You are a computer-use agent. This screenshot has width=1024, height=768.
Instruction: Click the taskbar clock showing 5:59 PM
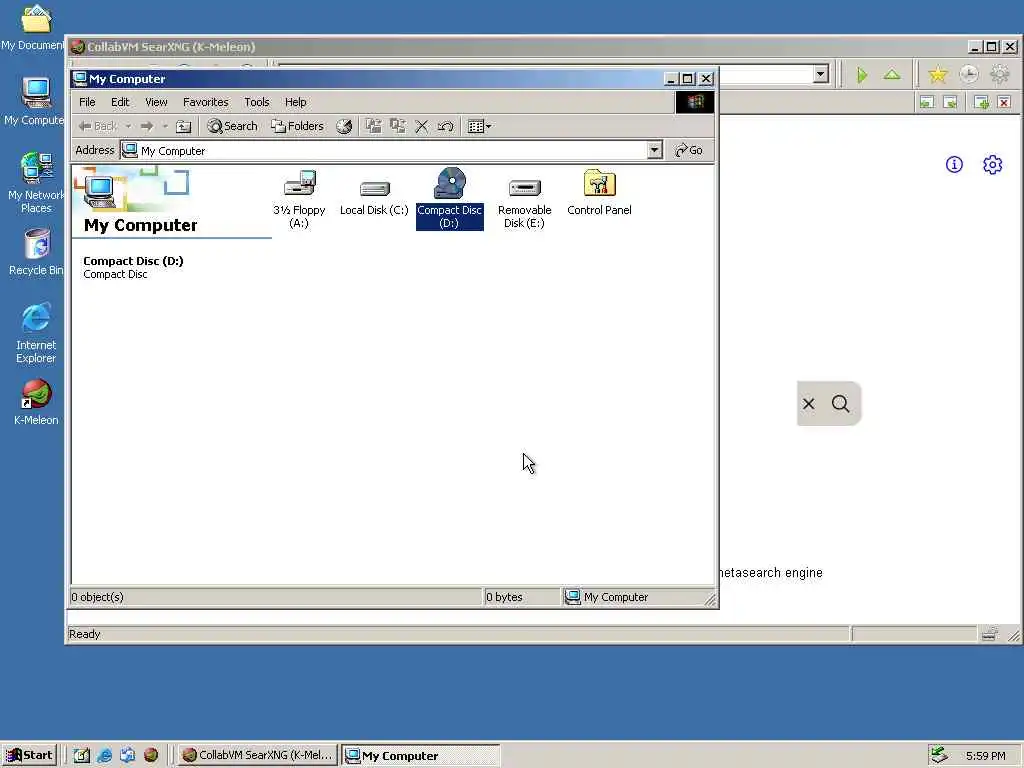coord(985,756)
